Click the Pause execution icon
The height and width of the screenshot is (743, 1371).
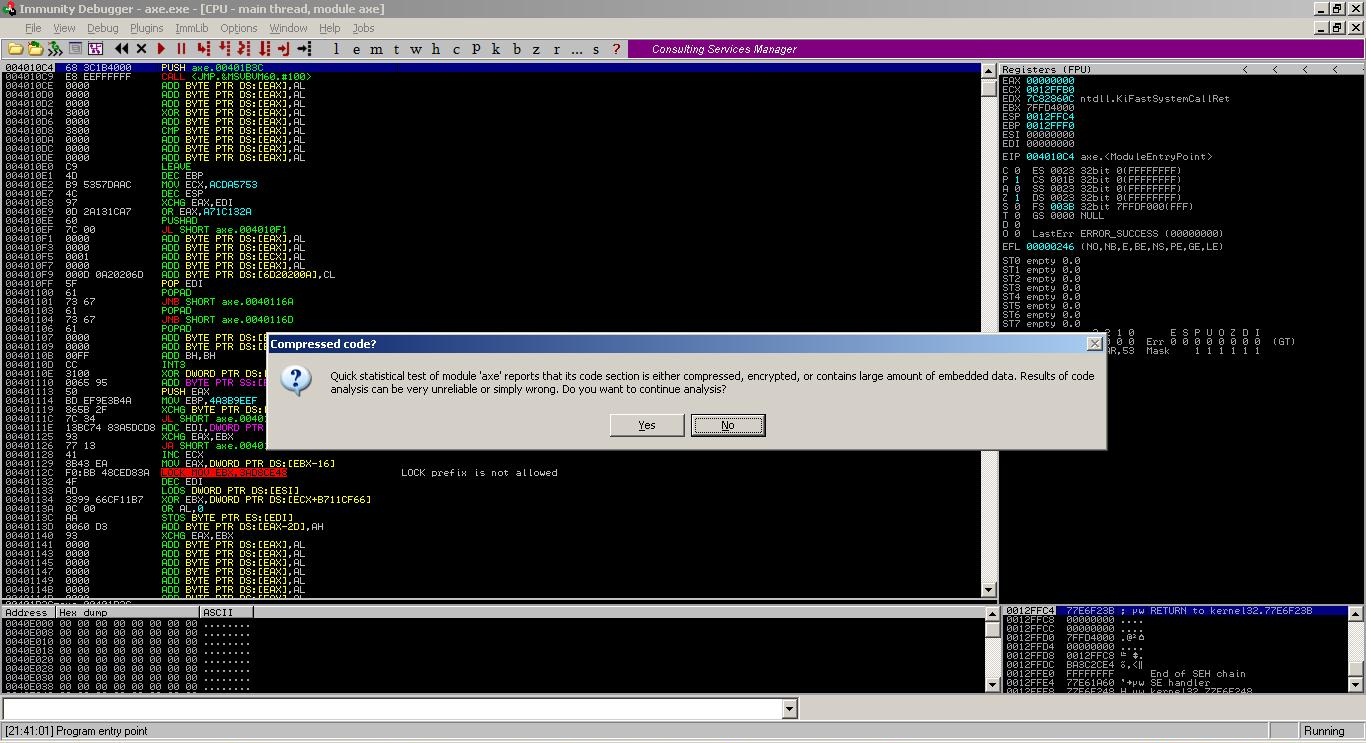(x=181, y=48)
